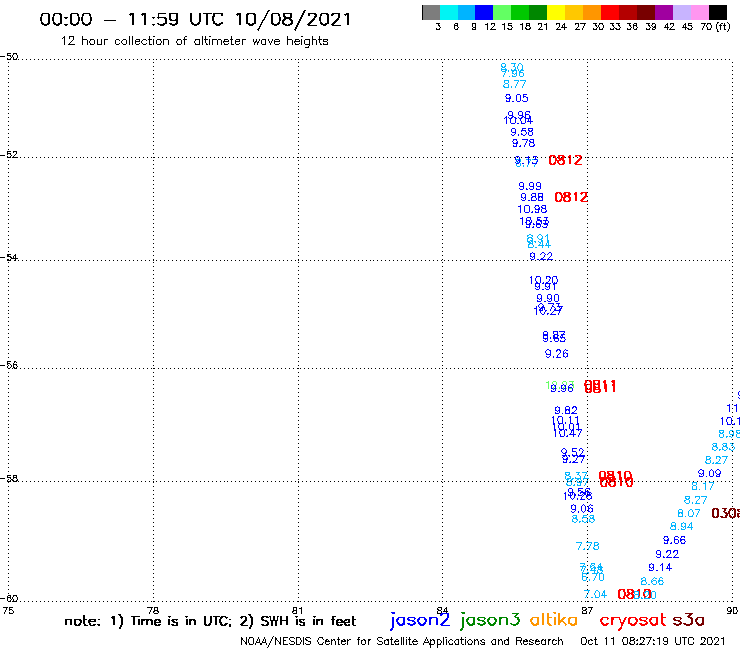Click the wave height value "9.90"
Screen dimensions: 740x650
pos(548,298)
